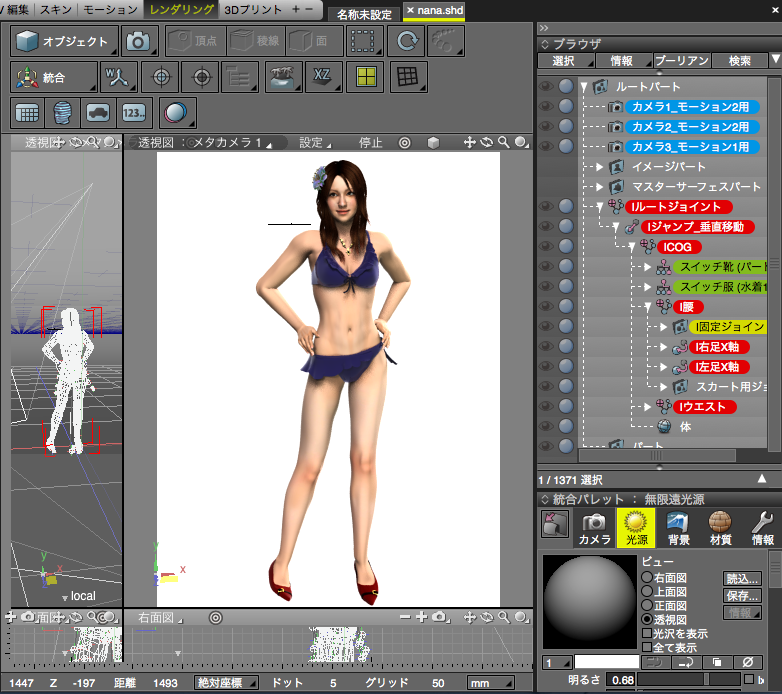Click the XZ plane icon
This screenshot has width=782, height=694.
tap(323, 77)
